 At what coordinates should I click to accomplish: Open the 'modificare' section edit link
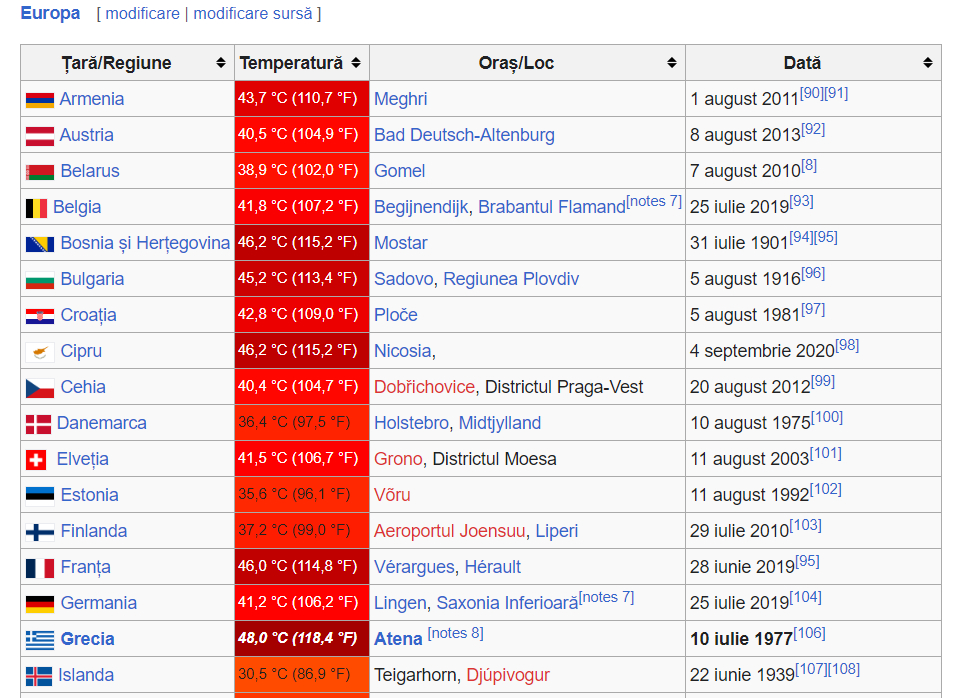[143, 13]
